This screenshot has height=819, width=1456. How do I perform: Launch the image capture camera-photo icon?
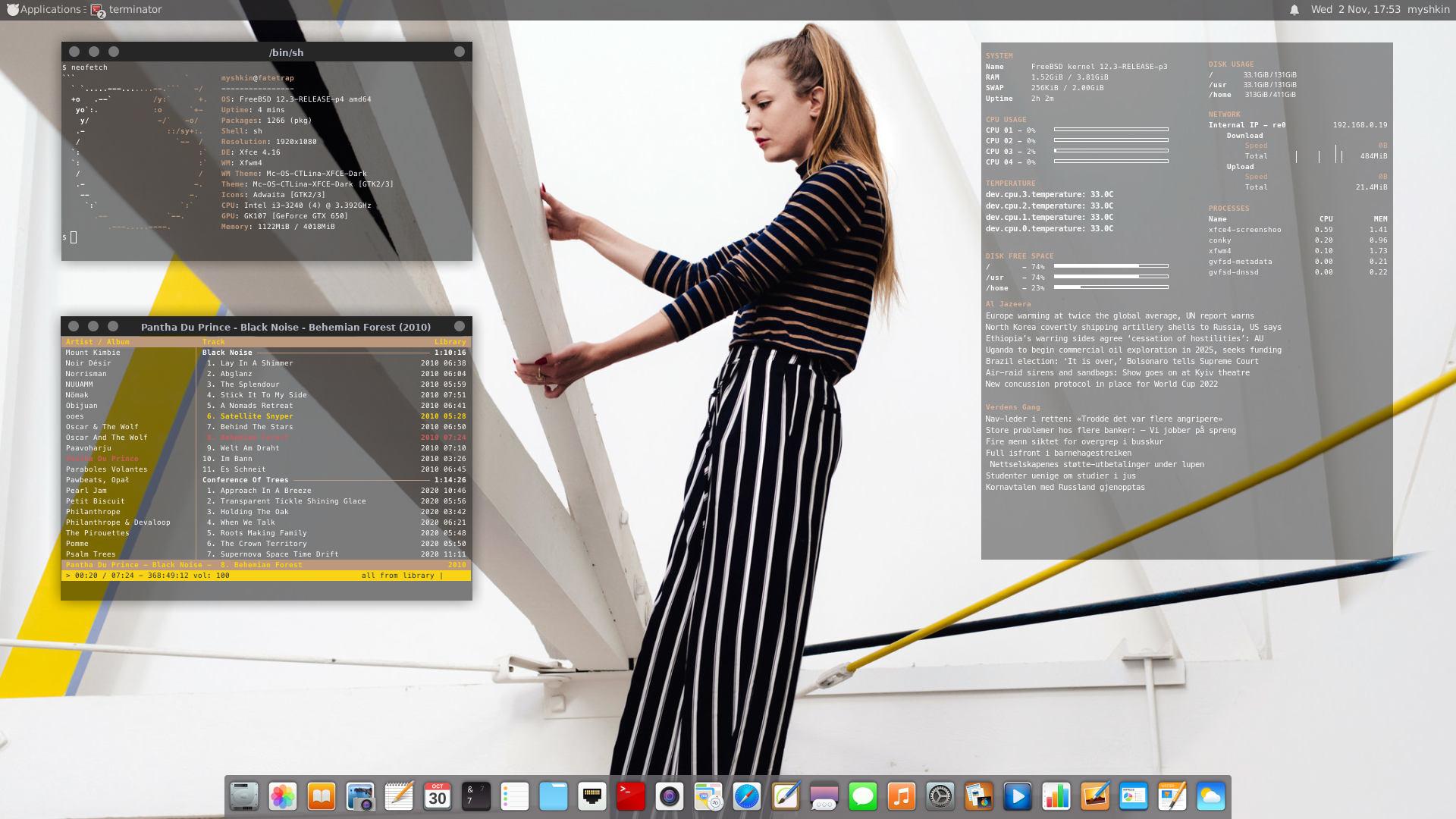click(x=360, y=796)
